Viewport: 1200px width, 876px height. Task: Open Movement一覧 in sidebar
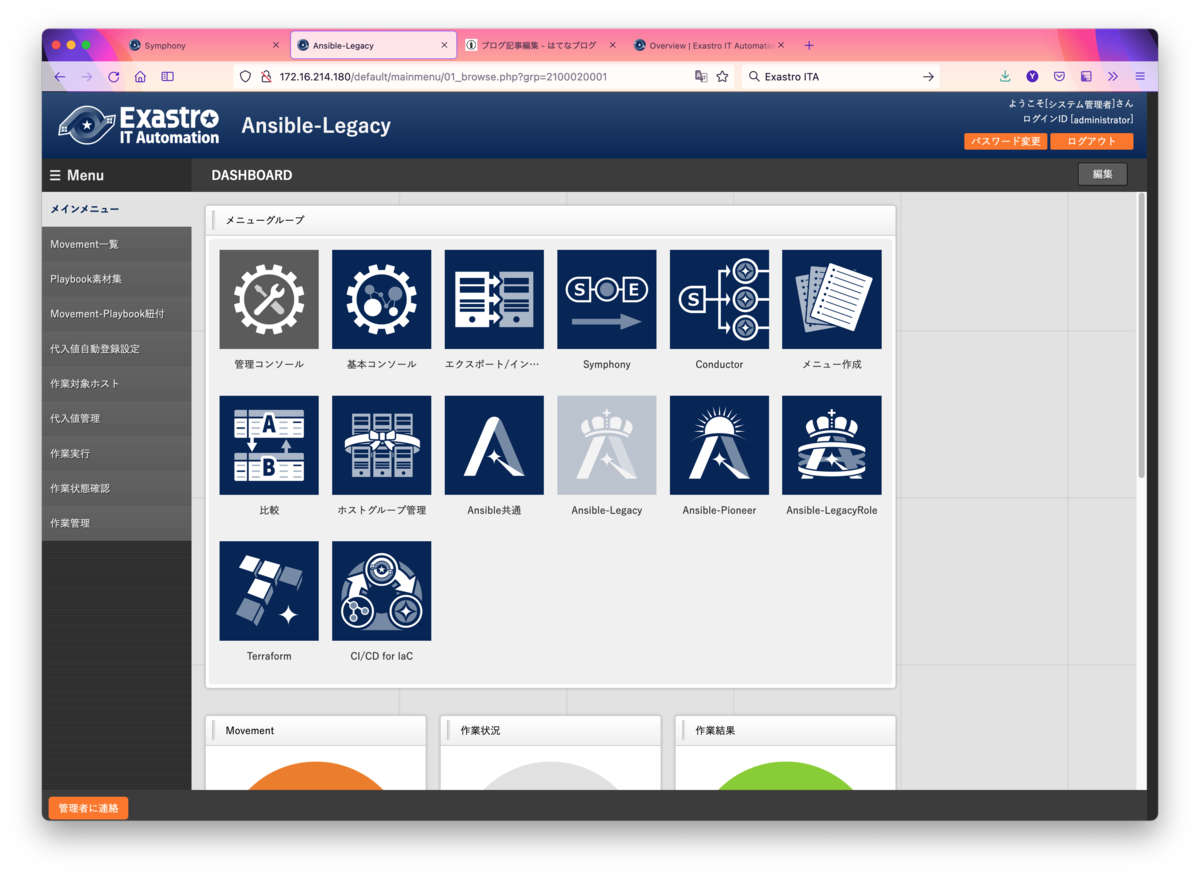116,244
